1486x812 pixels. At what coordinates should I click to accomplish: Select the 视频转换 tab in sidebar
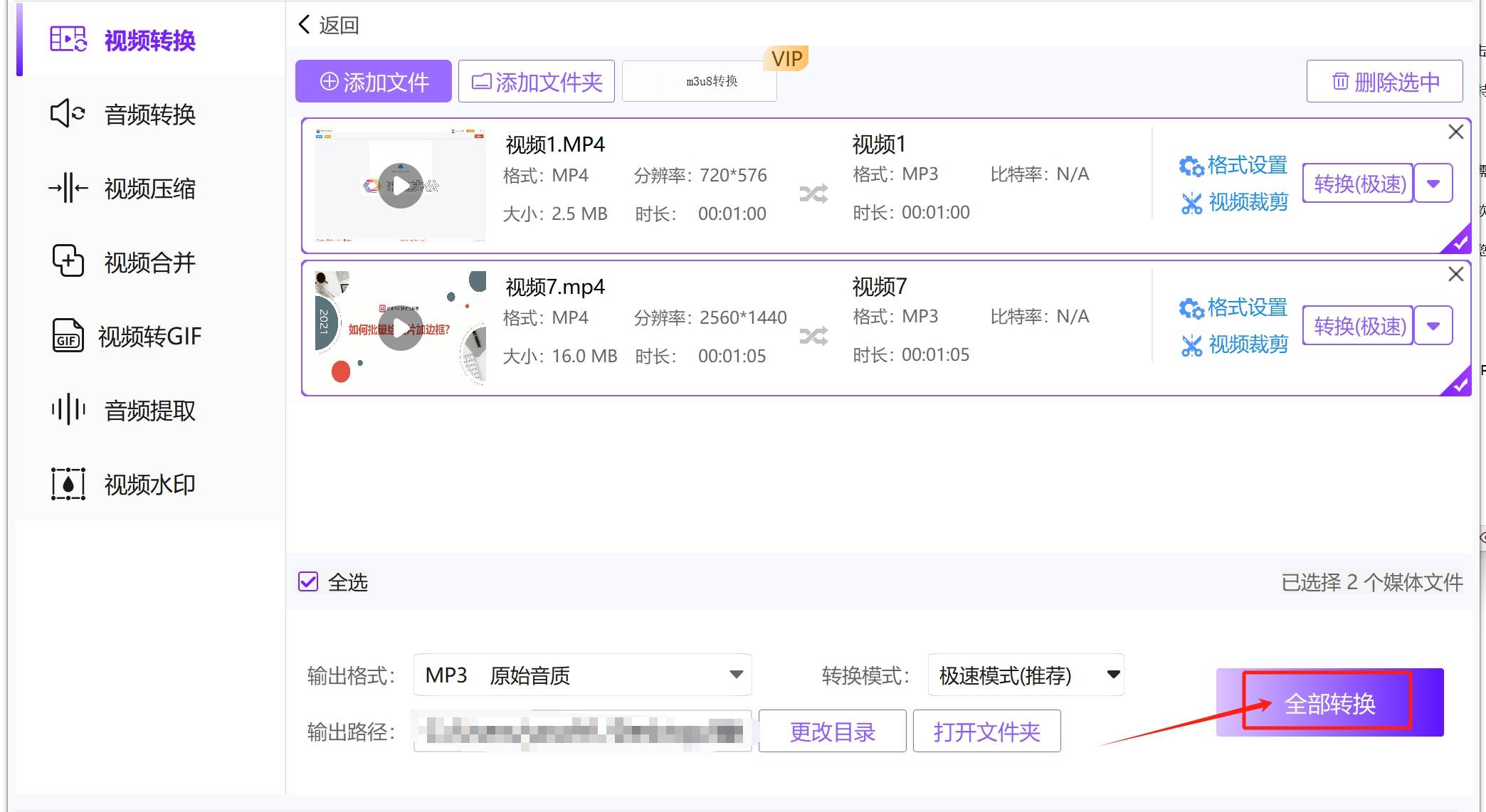pyautogui.click(x=148, y=41)
